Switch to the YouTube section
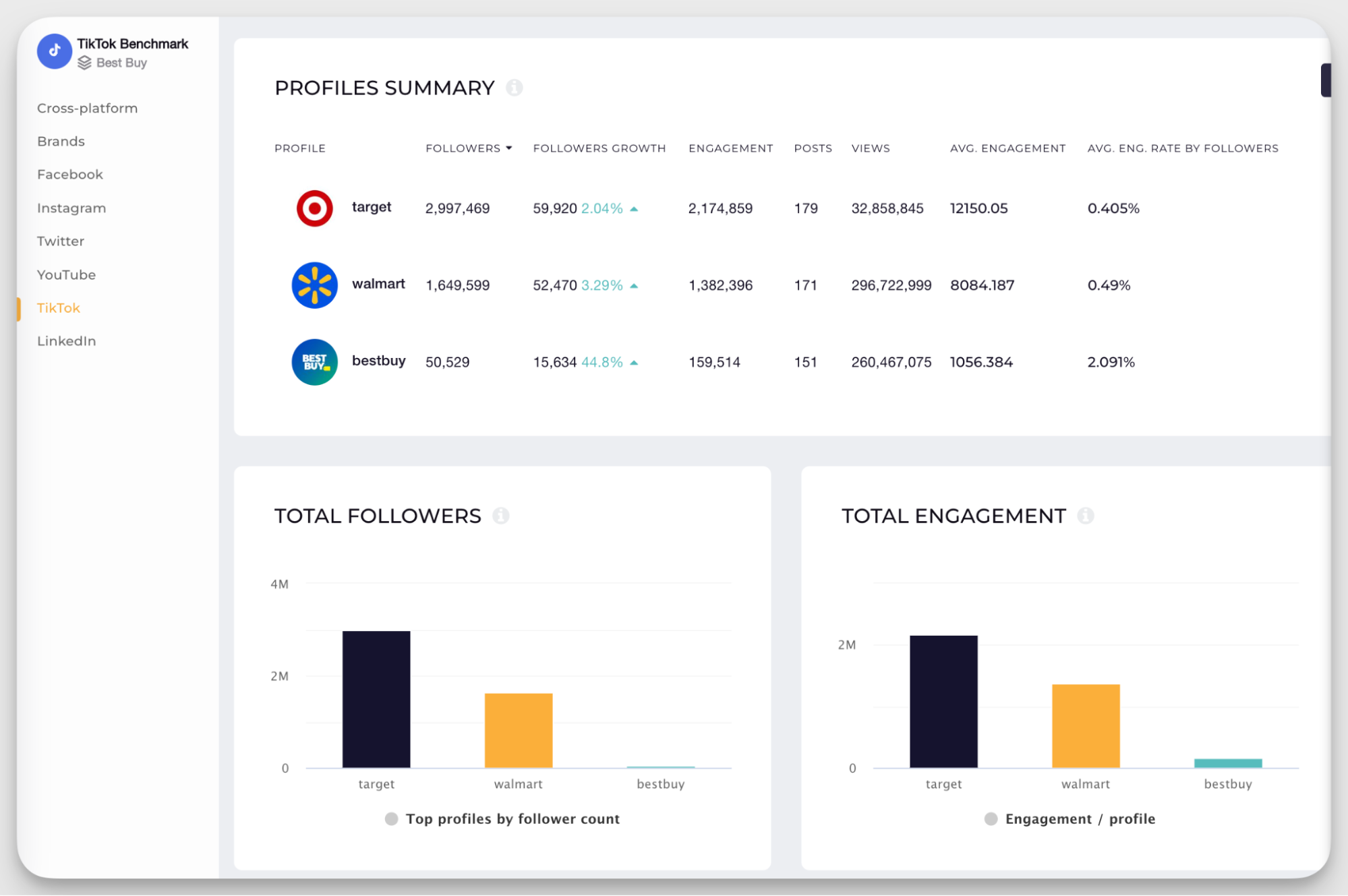The height and width of the screenshot is (896, 1348). click(x=67, y=274)
